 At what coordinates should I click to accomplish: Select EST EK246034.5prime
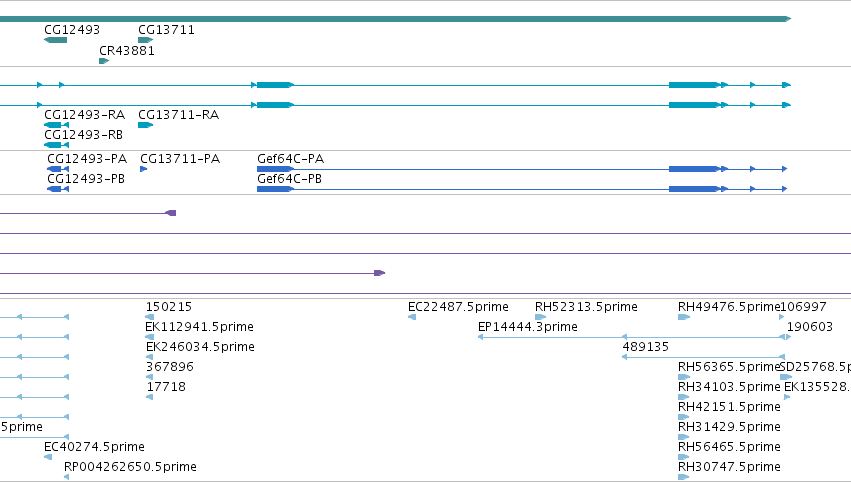[200, 347]
